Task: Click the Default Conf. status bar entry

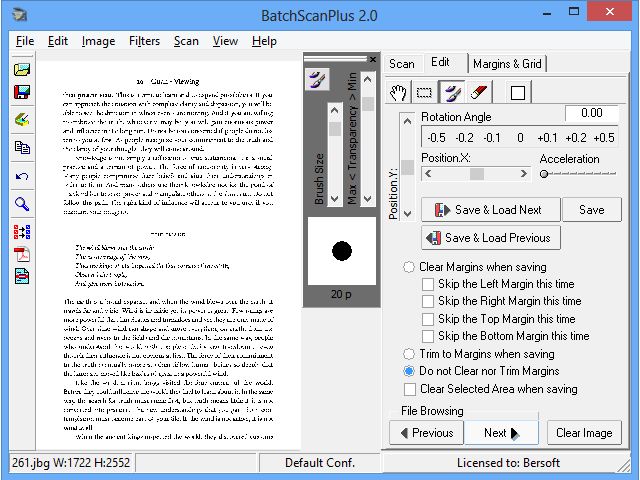Action: (320, 463)
